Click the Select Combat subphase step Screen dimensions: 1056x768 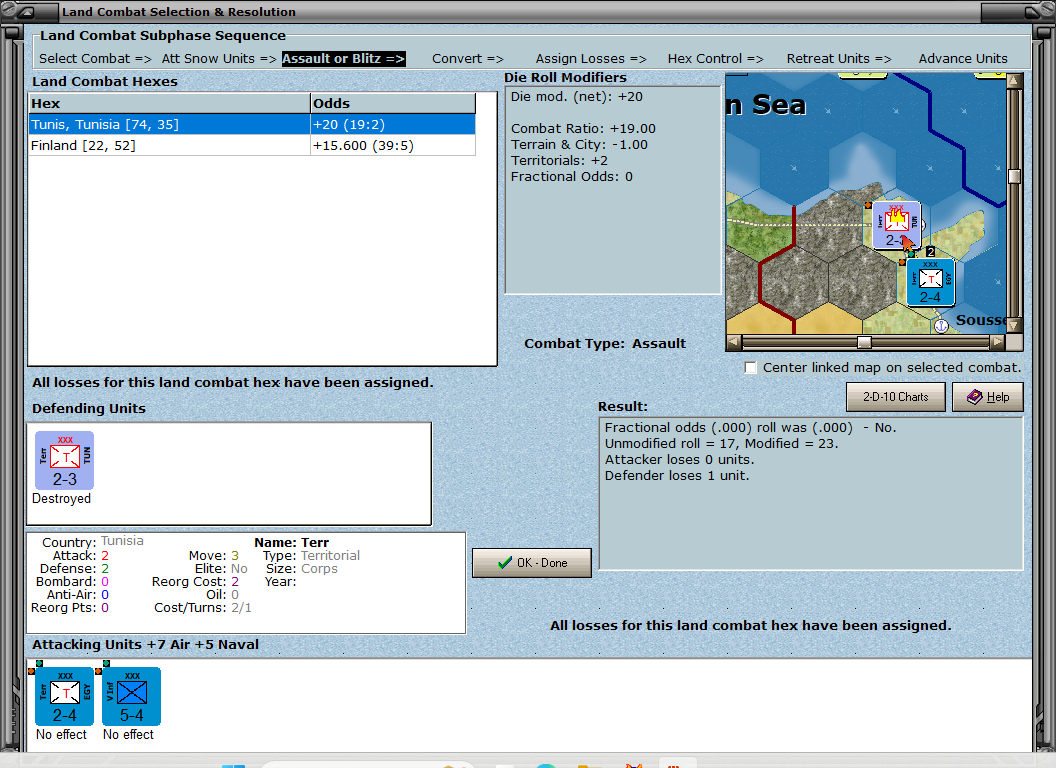click(95, 59)
